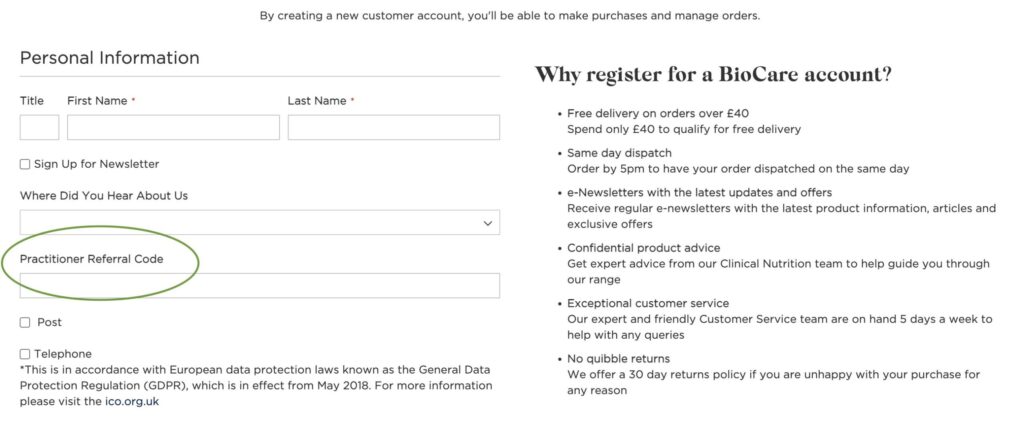
Task: Click into the First Name text field
Action: click(173, 127)
